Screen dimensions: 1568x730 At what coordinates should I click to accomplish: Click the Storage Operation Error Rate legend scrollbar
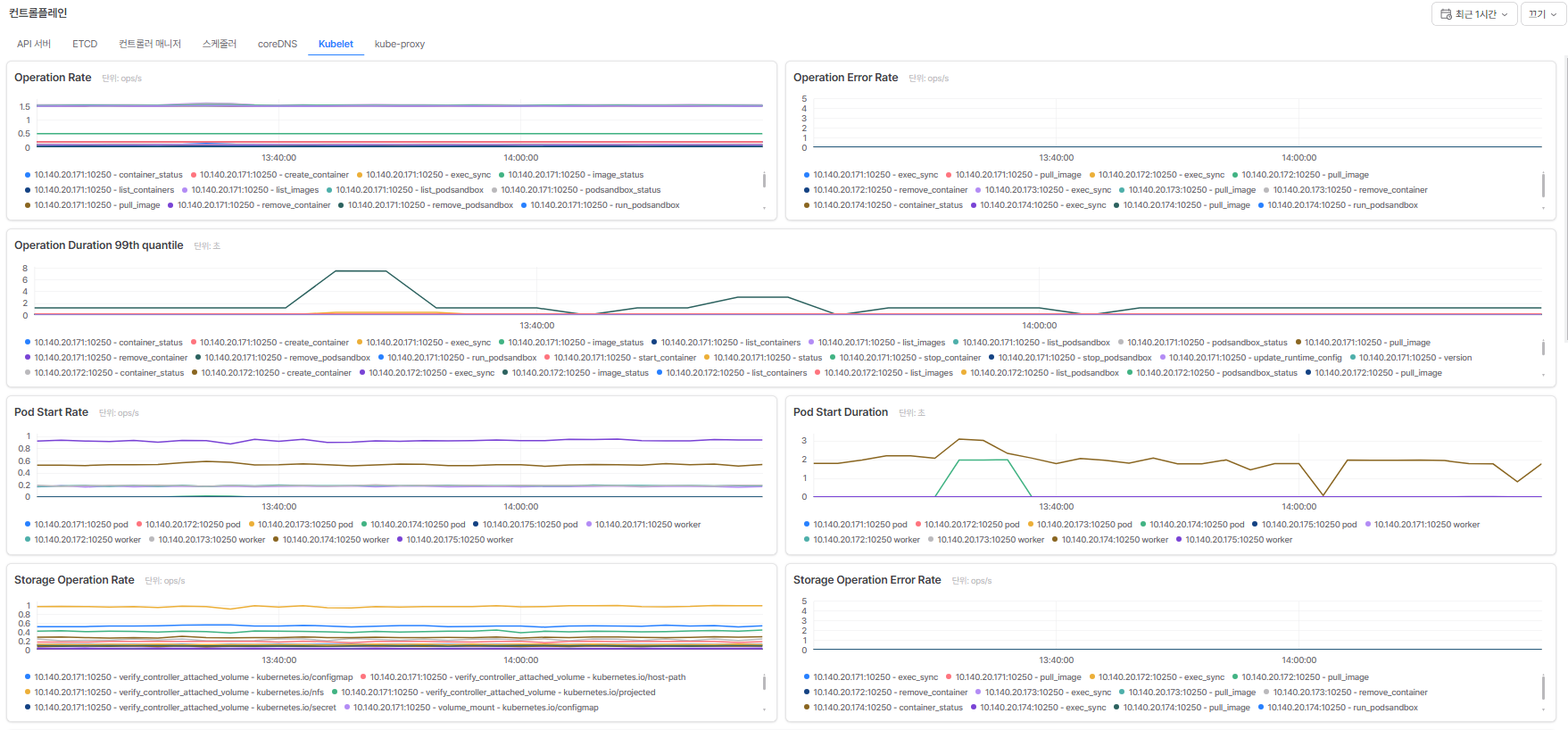[x=1543, y=687]
